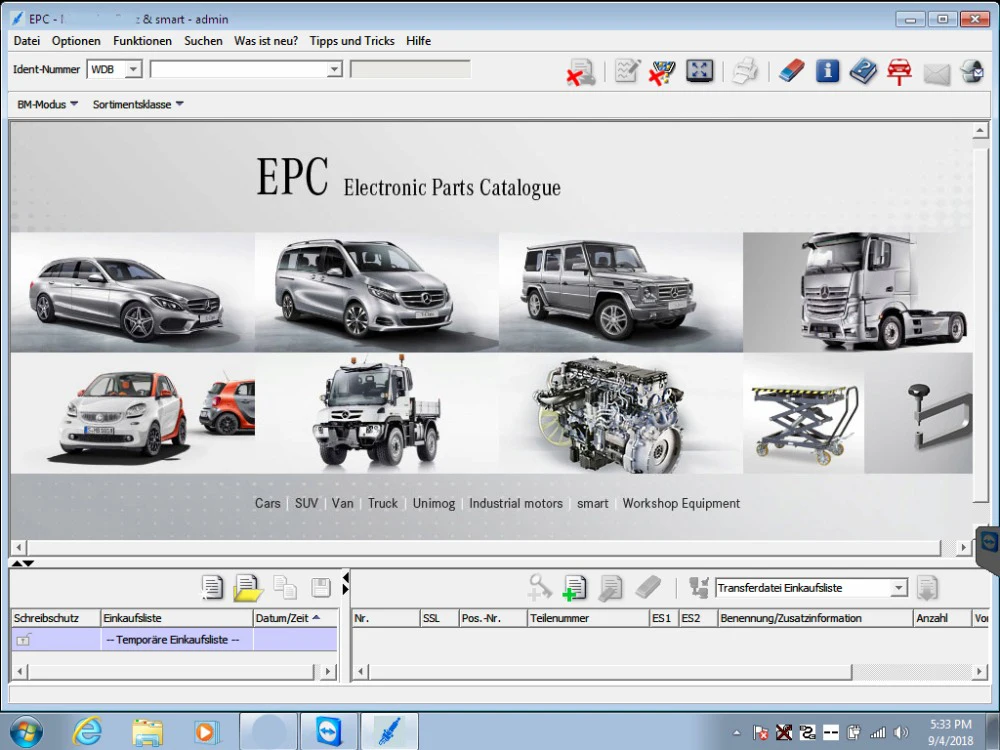Click the transfer network icon beside Transferdatei
Image resolution: width=1000 pixels, height=750 pixels.
point(698,587)
